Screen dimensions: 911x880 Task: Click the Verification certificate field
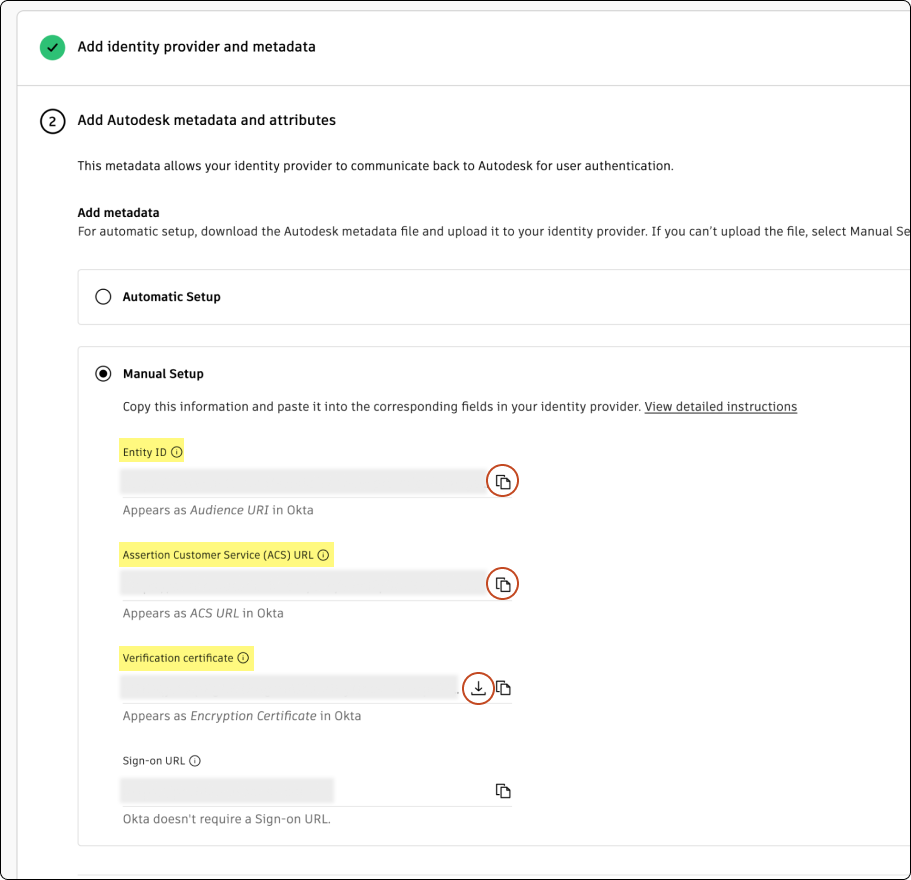tap(288, 687)
